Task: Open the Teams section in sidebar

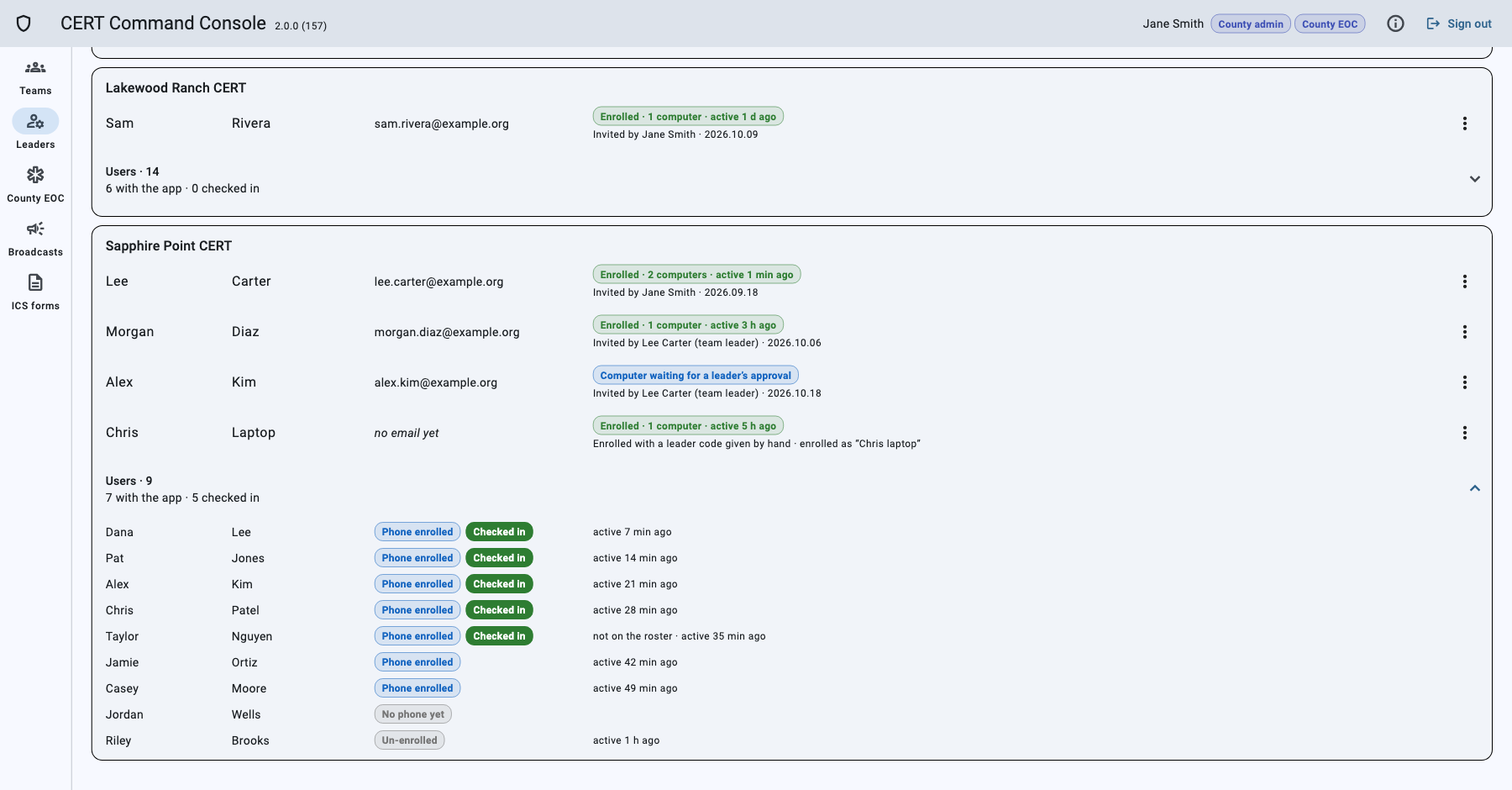Action: pos(35,77)
